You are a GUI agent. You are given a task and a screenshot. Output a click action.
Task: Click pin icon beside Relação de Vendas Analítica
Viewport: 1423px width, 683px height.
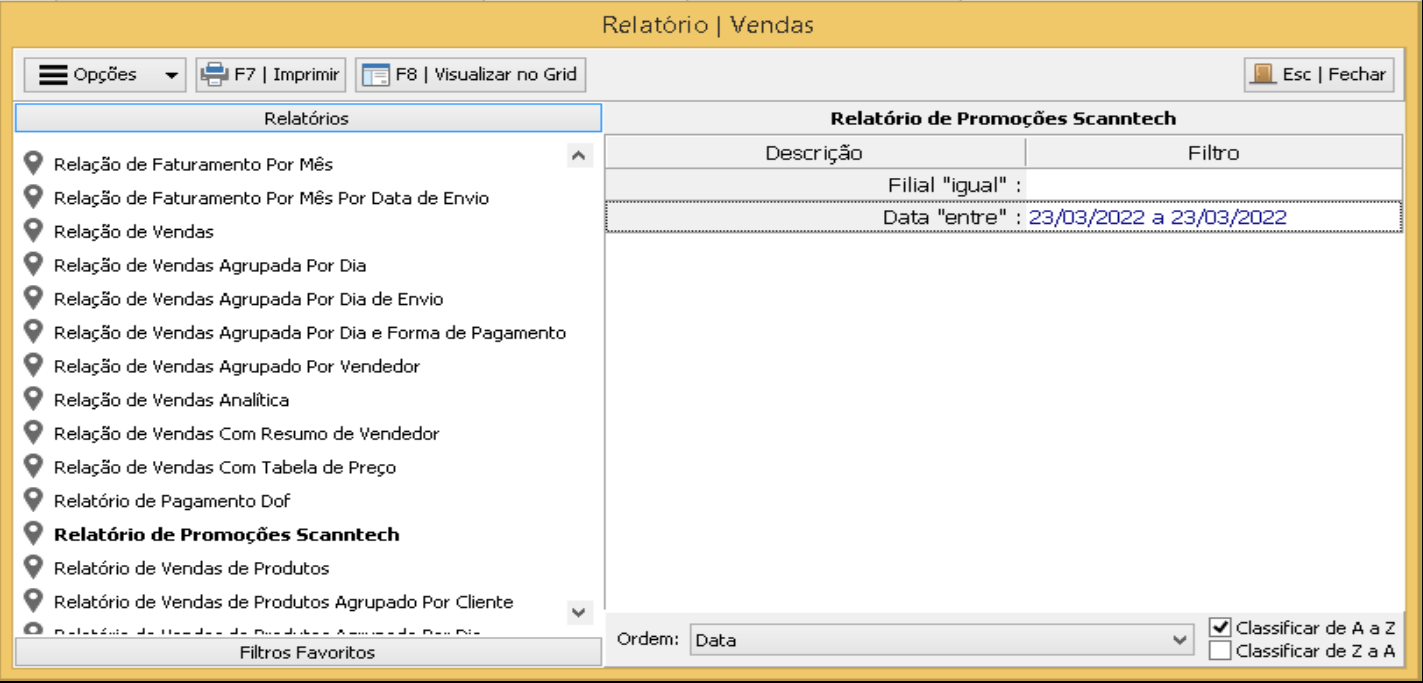tap(34, 399)
